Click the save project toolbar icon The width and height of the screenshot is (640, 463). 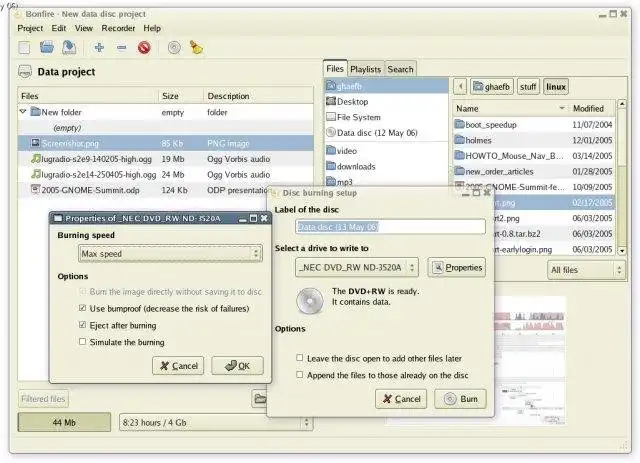(69, 47)
